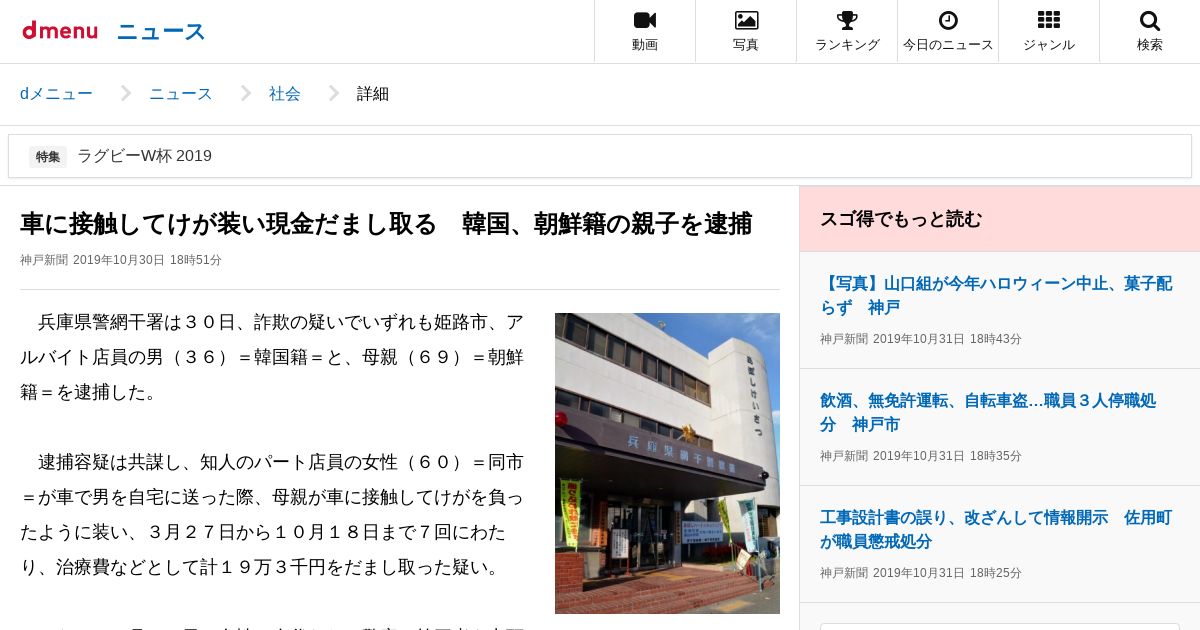Click the ニュース header title

(161, 31)
